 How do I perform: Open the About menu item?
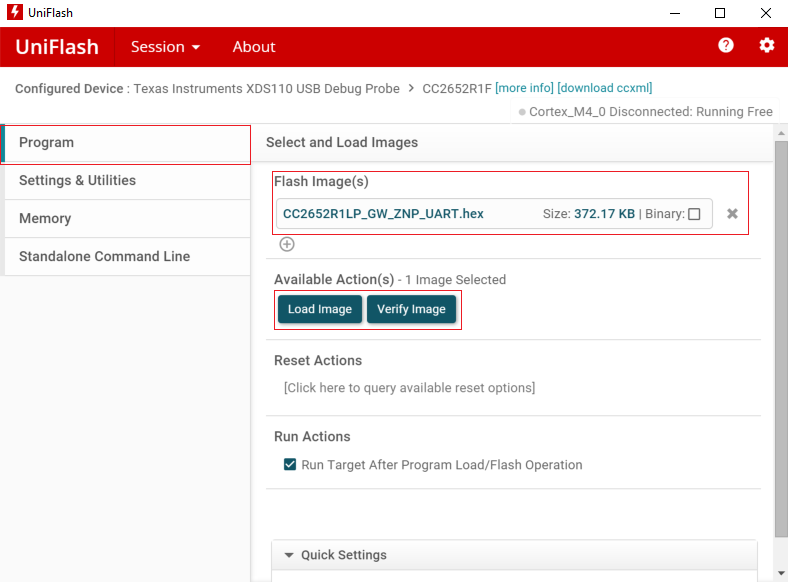[254, 47]
